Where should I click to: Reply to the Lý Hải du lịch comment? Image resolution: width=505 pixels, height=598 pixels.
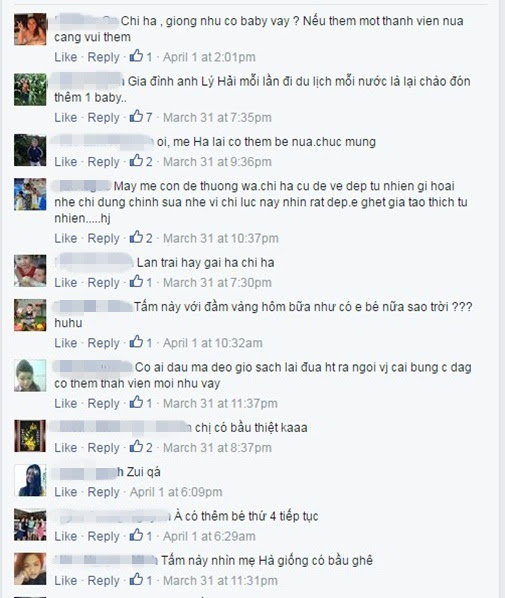click(103, 117)
